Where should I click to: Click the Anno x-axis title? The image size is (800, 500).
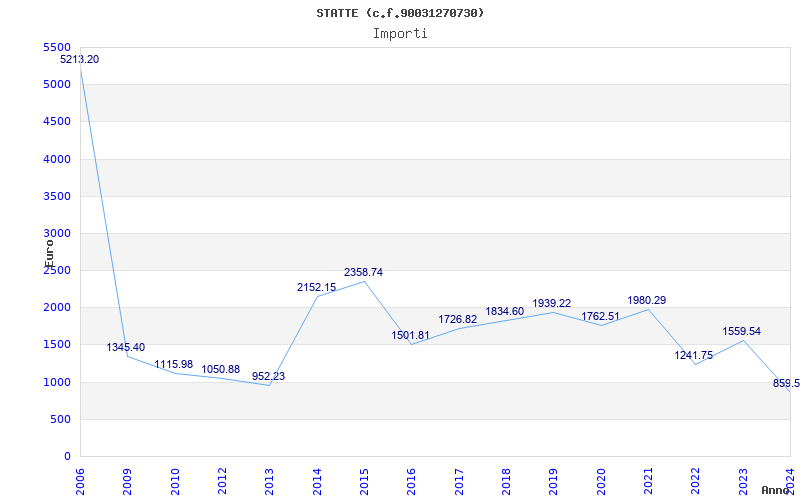pyautogui.click(x=776, y=490)
